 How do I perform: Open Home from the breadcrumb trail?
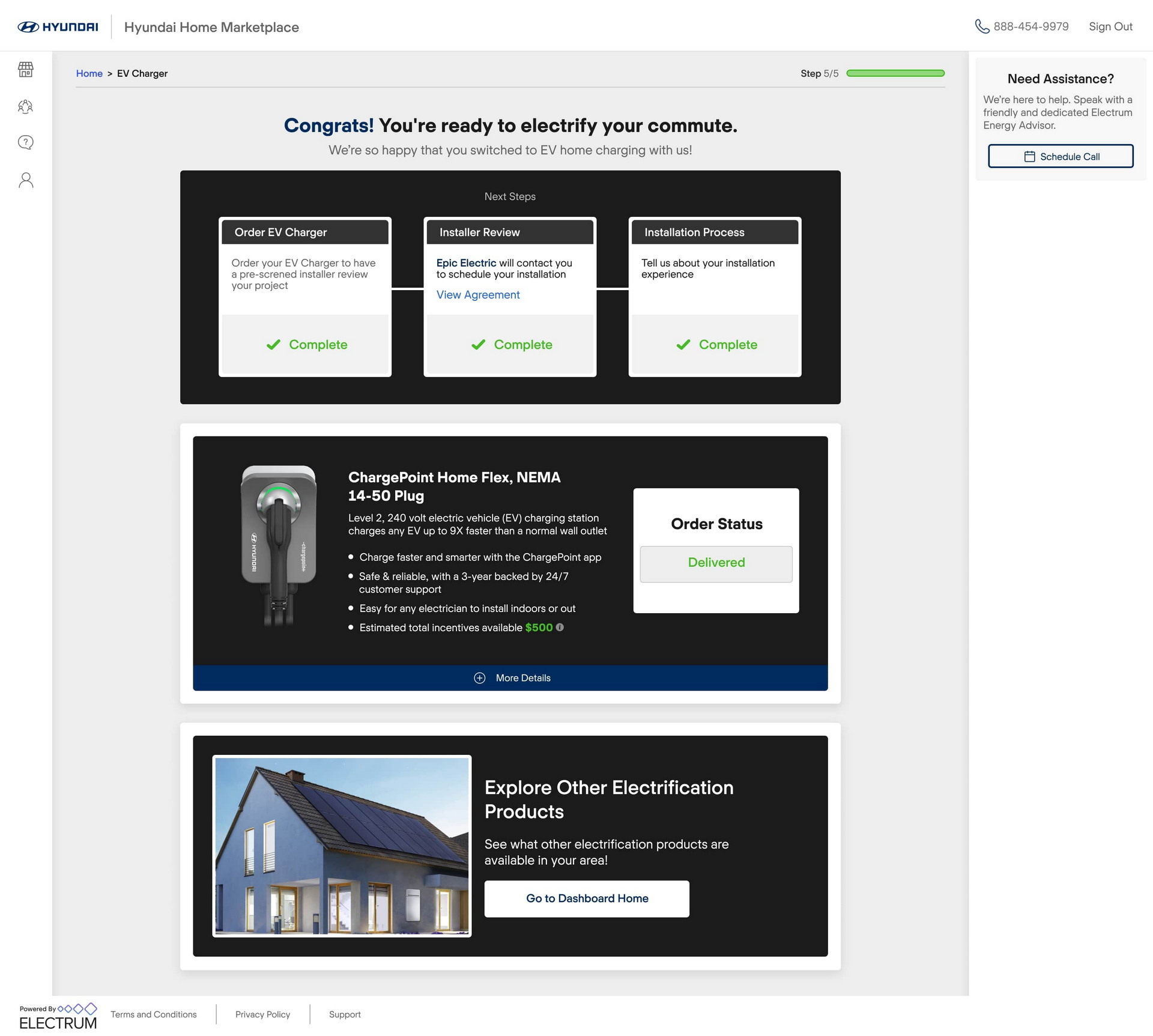pyautogui.click(x=89, y=73)
